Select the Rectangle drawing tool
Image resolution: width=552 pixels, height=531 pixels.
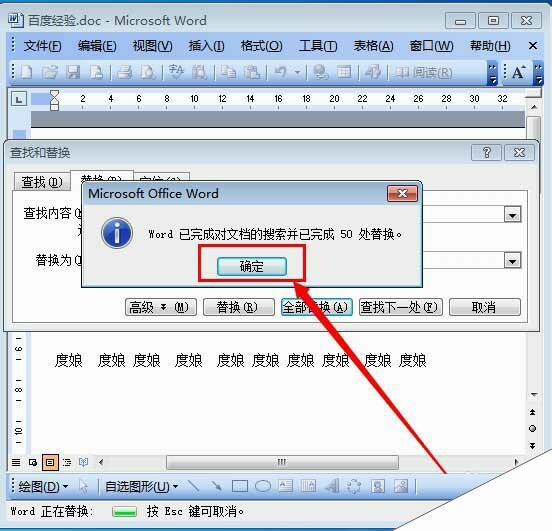click(240, 487)
